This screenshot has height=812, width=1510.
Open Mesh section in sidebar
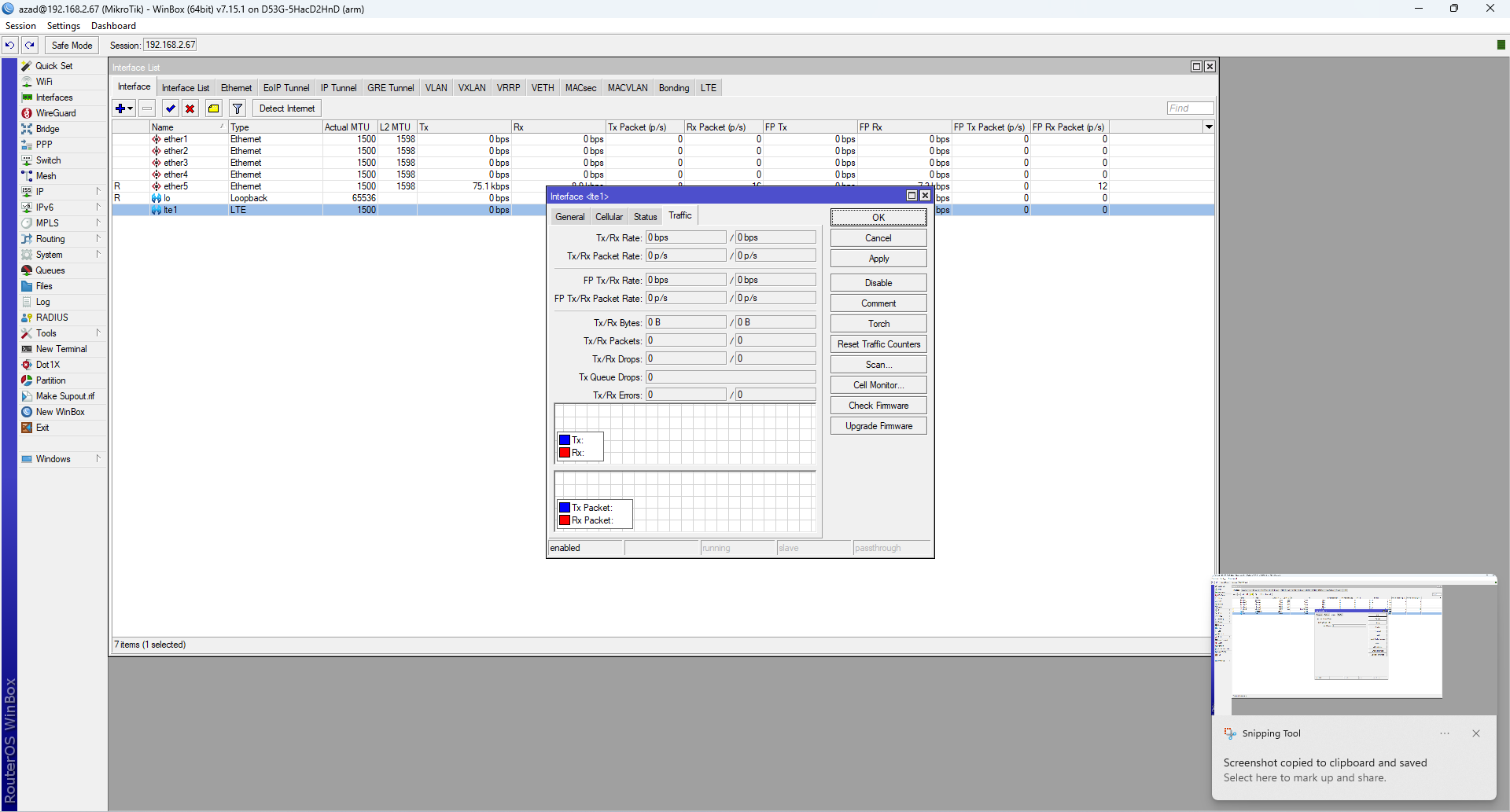(46, 176)
